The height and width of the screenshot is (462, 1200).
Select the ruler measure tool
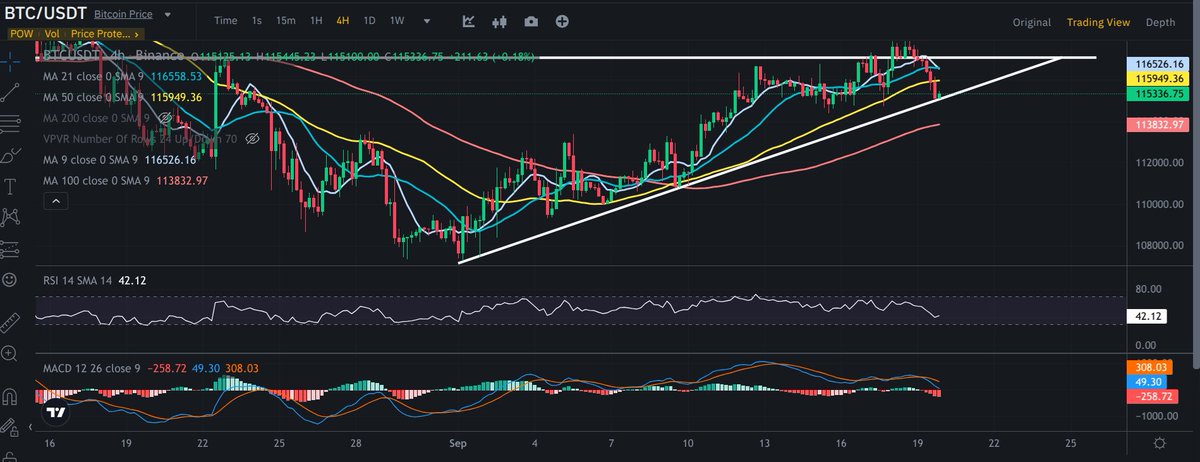[9, 322]
